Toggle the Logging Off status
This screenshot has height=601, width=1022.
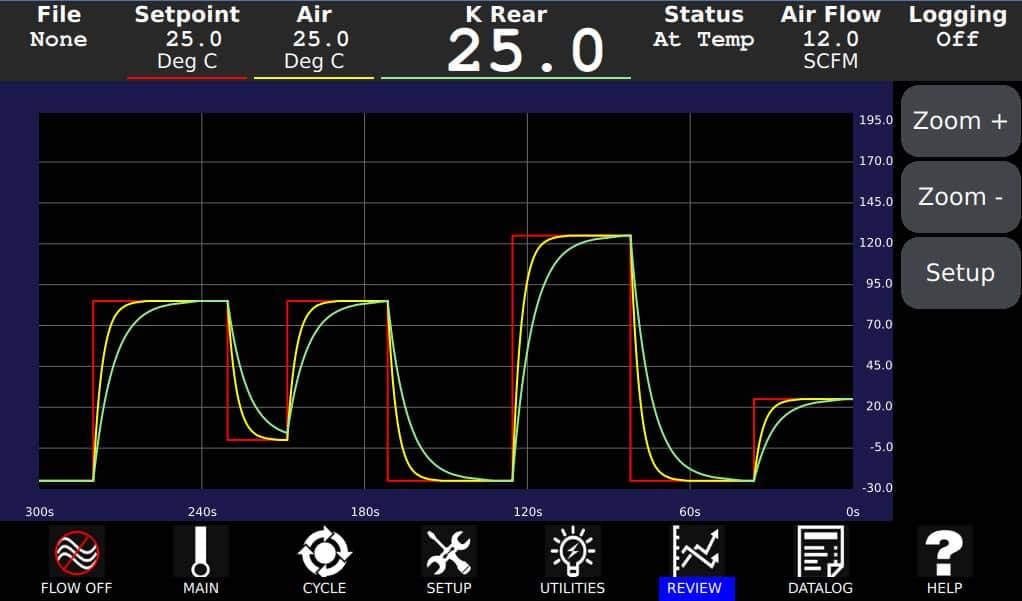coord(957,39)
